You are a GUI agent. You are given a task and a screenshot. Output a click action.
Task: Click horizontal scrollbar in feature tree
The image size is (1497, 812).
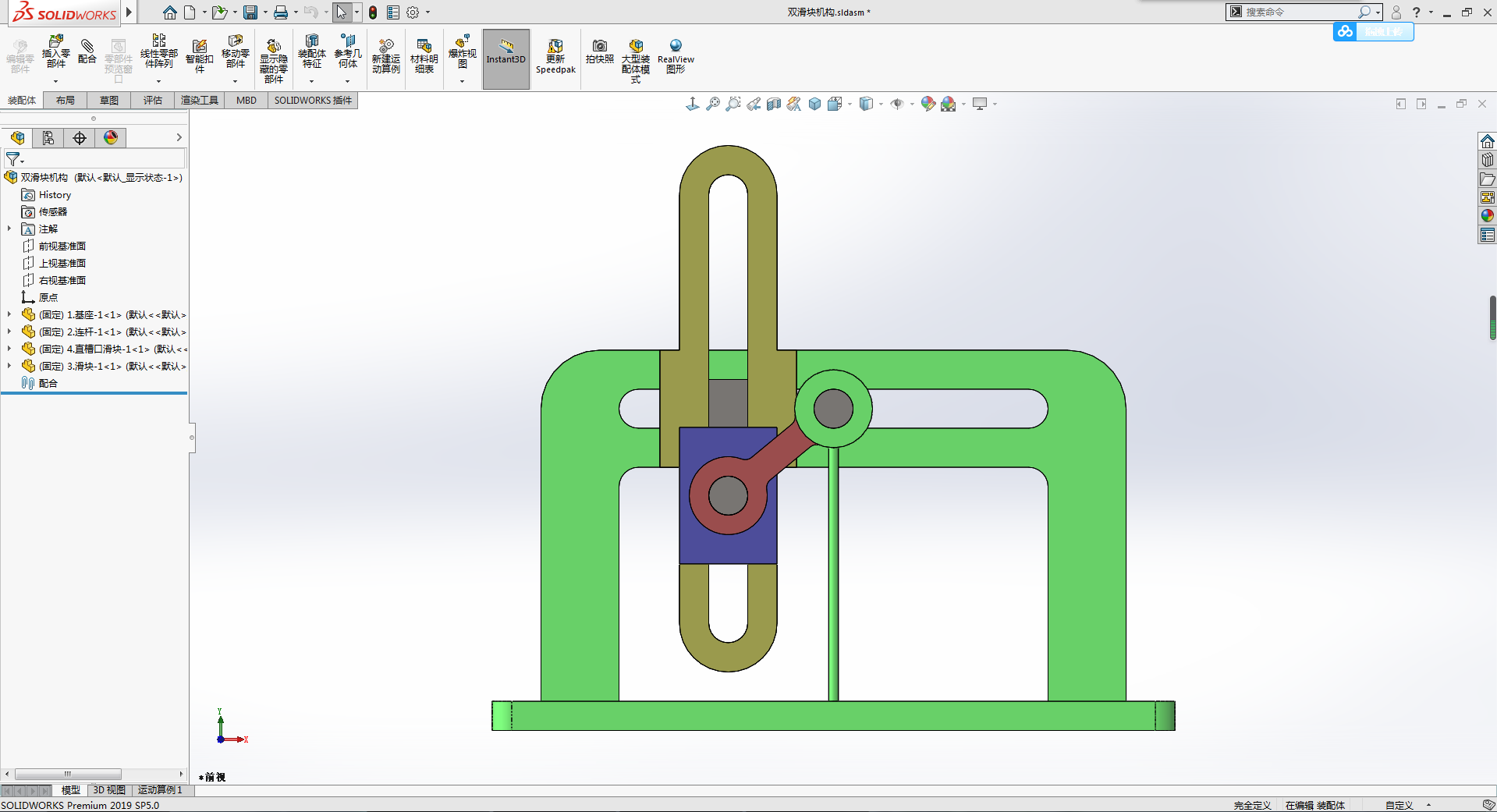68,774
